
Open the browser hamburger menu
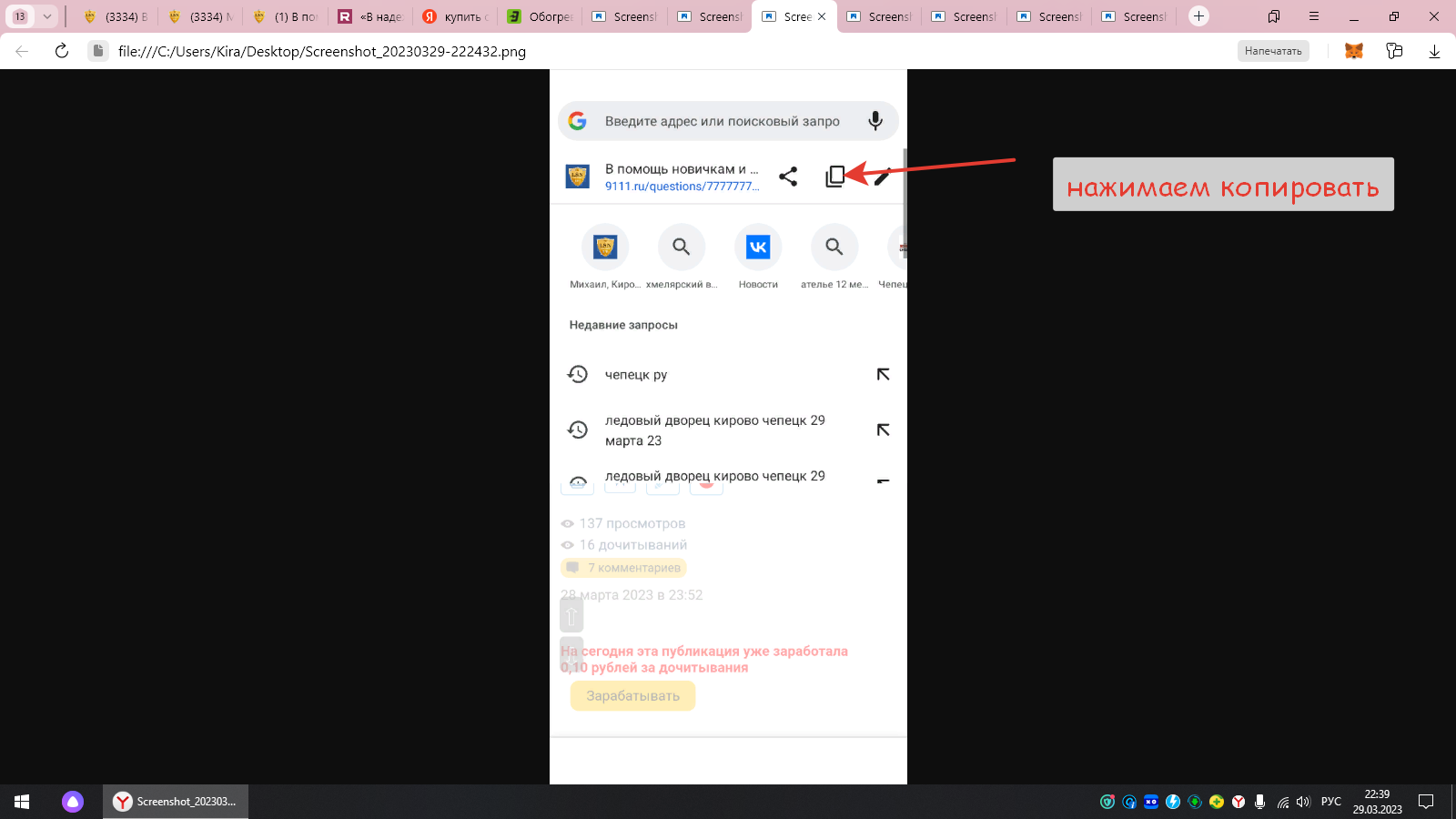(x=1313, y=16)
